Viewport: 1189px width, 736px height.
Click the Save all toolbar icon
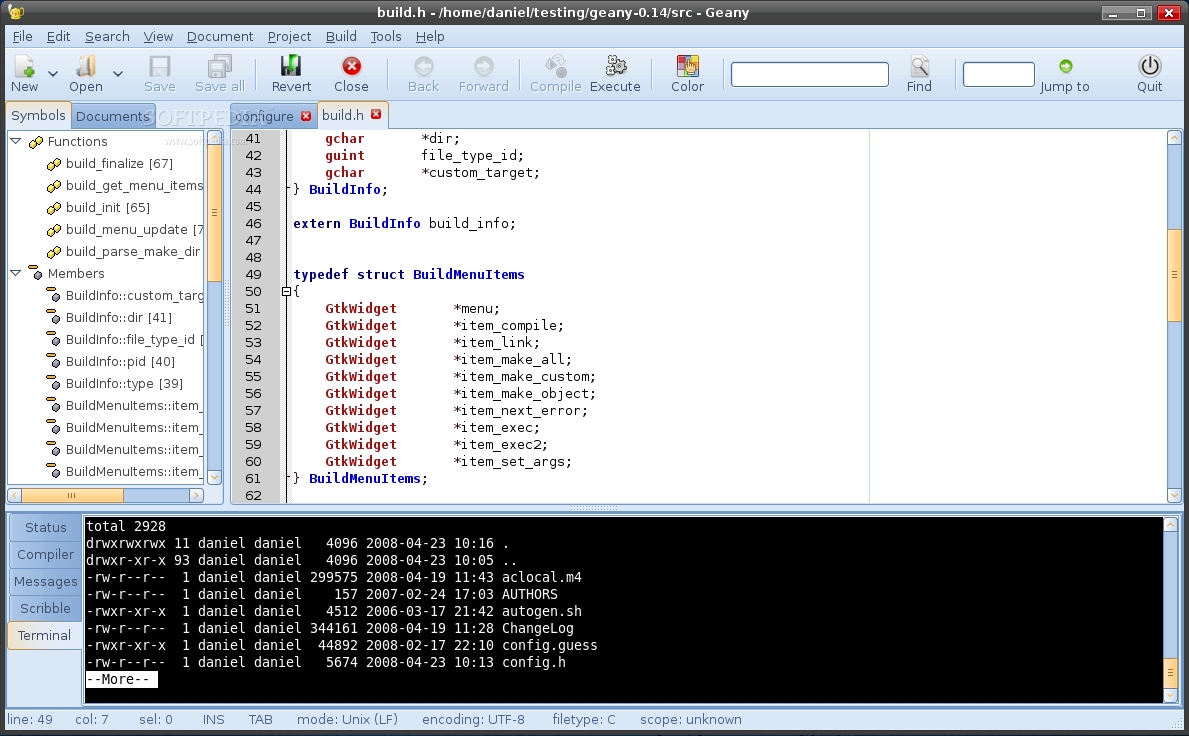tap(220, 67)
